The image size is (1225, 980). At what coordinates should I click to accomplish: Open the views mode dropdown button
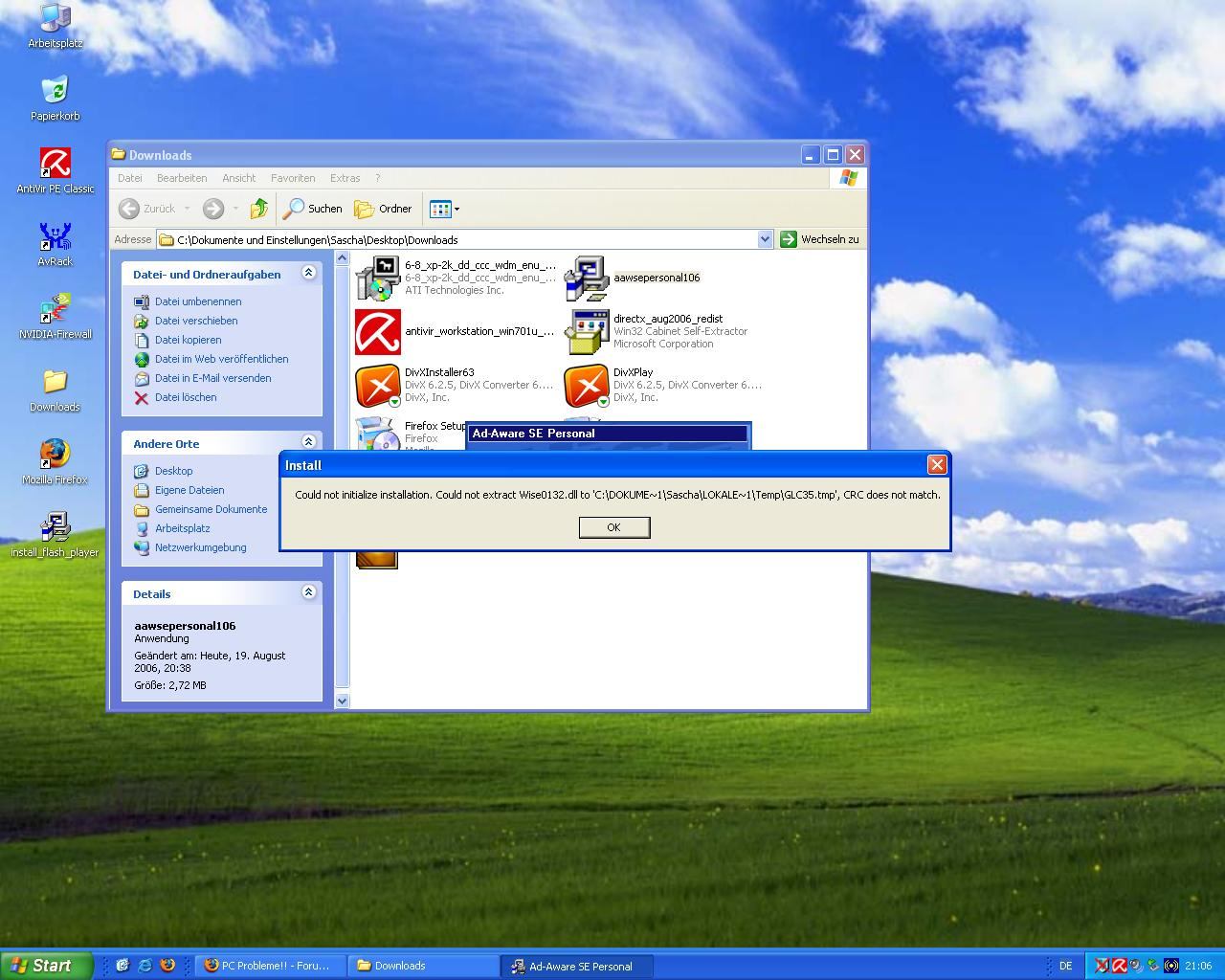coord(445,209)
